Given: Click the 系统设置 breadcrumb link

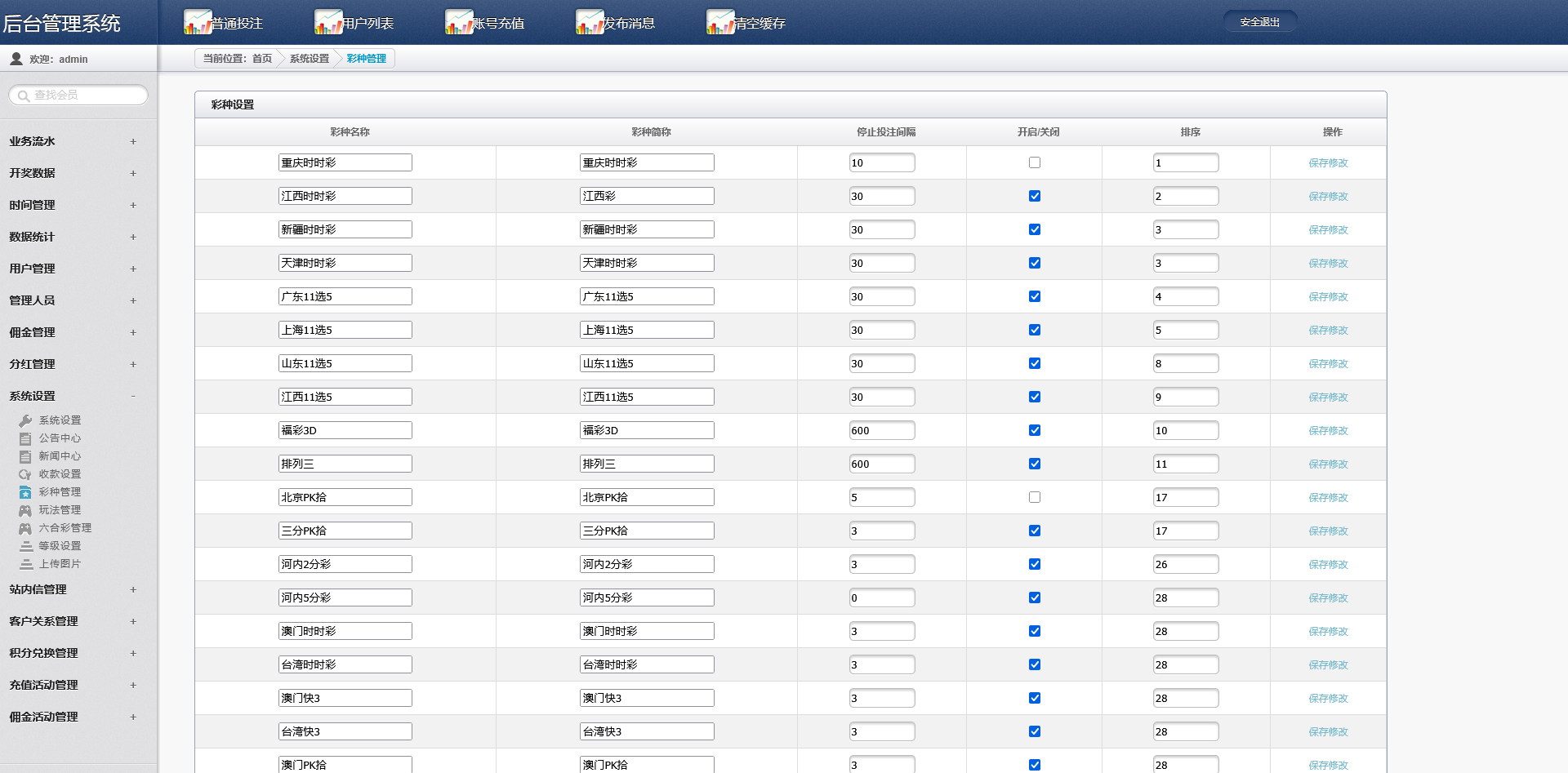Looking at the screenshot, I should pos(309,59).
